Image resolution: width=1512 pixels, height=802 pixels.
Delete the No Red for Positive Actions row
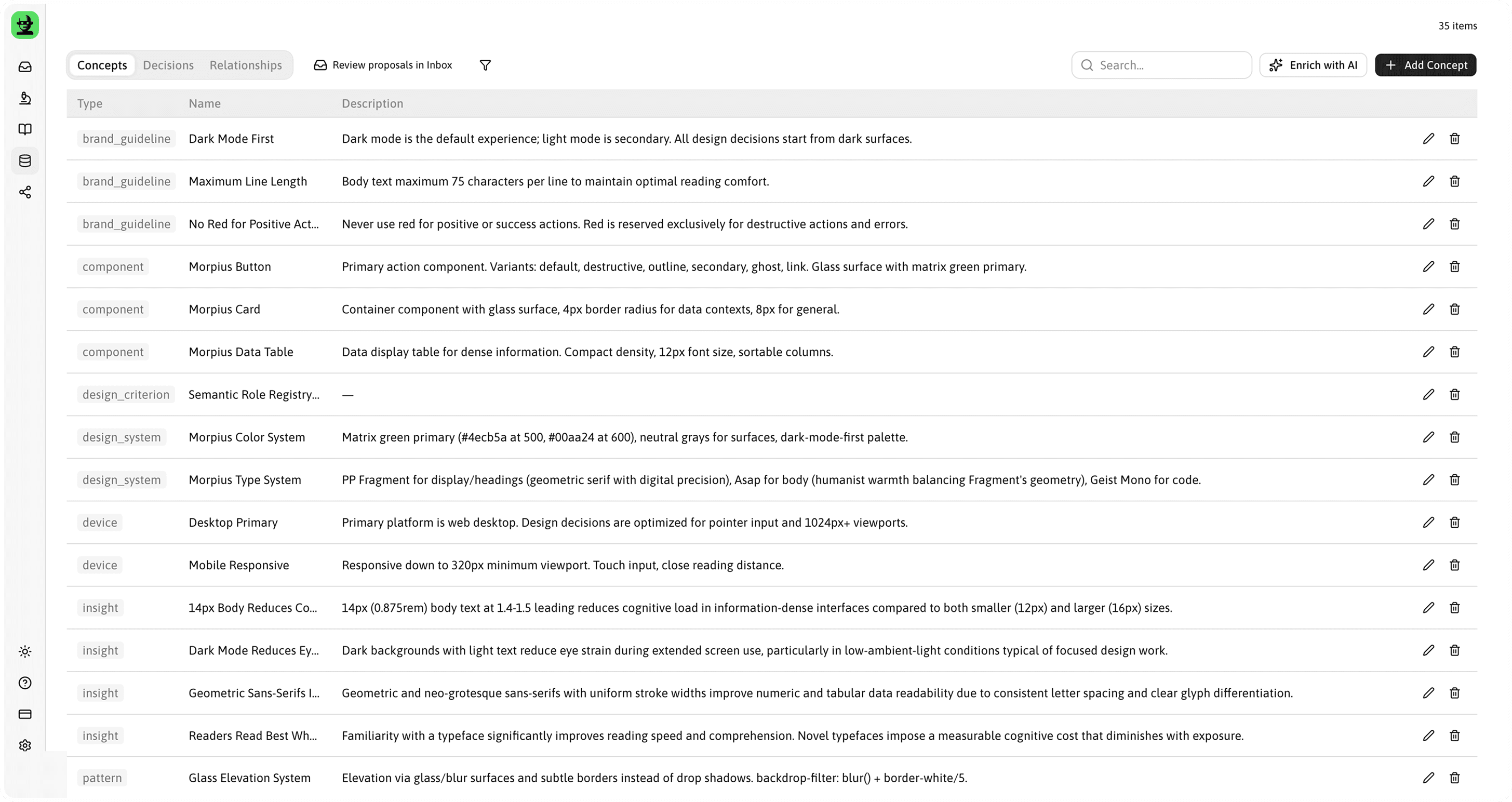click(x=1454, y=224)
